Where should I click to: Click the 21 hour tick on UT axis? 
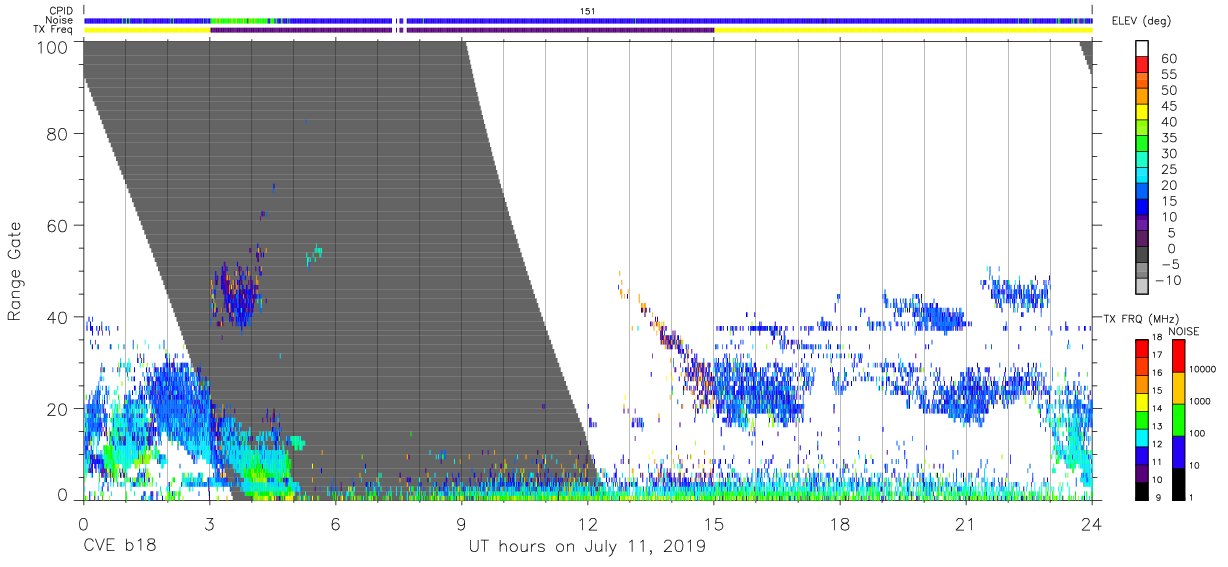pyautogui.click(x=966, y=523)
